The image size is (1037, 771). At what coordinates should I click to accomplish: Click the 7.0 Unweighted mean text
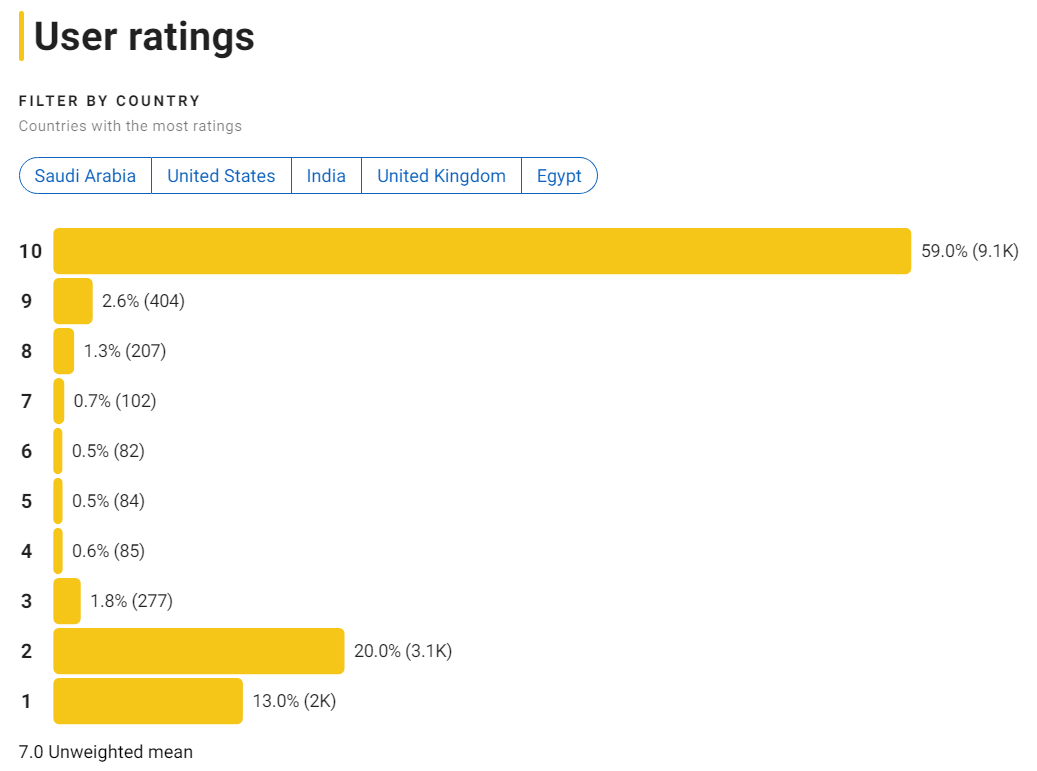coord(106,751)
